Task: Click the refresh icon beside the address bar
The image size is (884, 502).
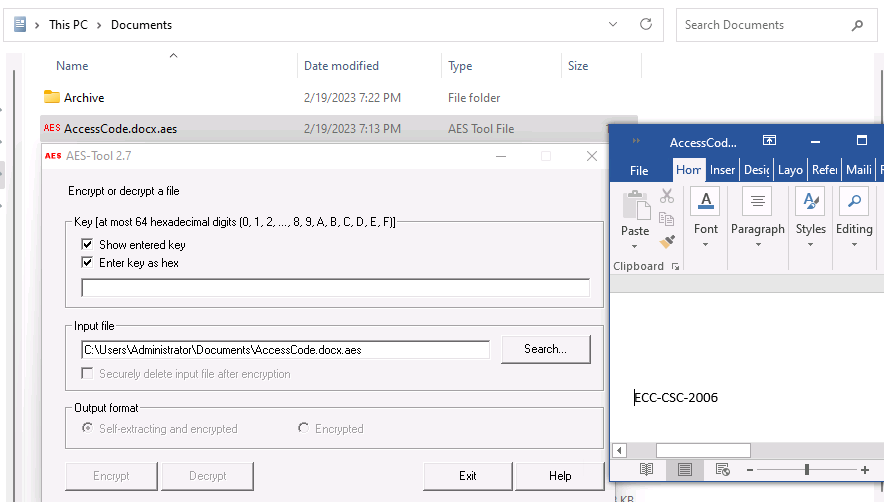Action: click(647, 25)
